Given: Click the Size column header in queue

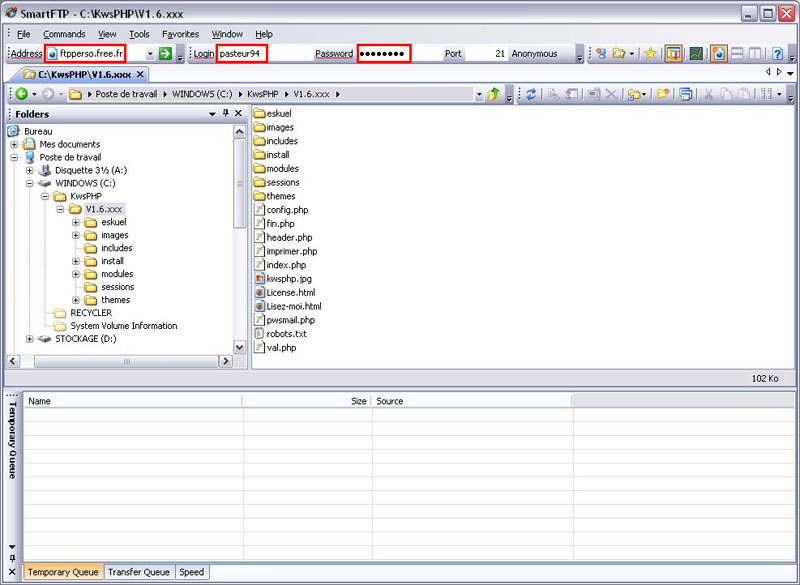Looking at the screenshot, I should (x=307, y=401).
